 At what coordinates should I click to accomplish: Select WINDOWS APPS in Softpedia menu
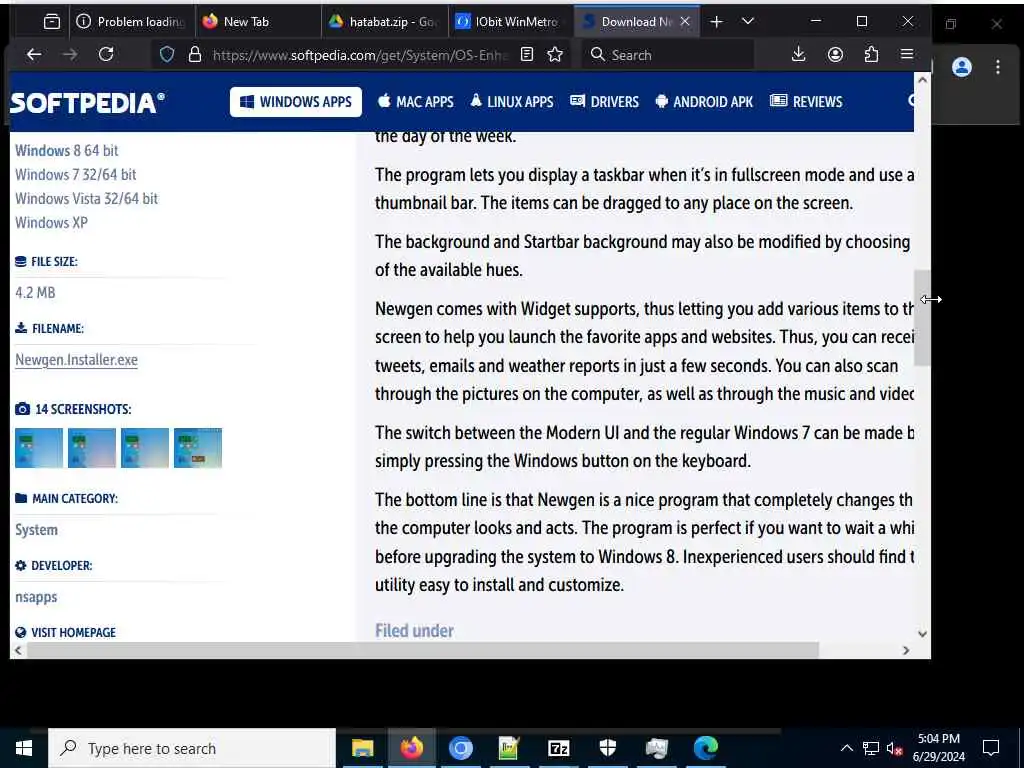click(296, 102)
